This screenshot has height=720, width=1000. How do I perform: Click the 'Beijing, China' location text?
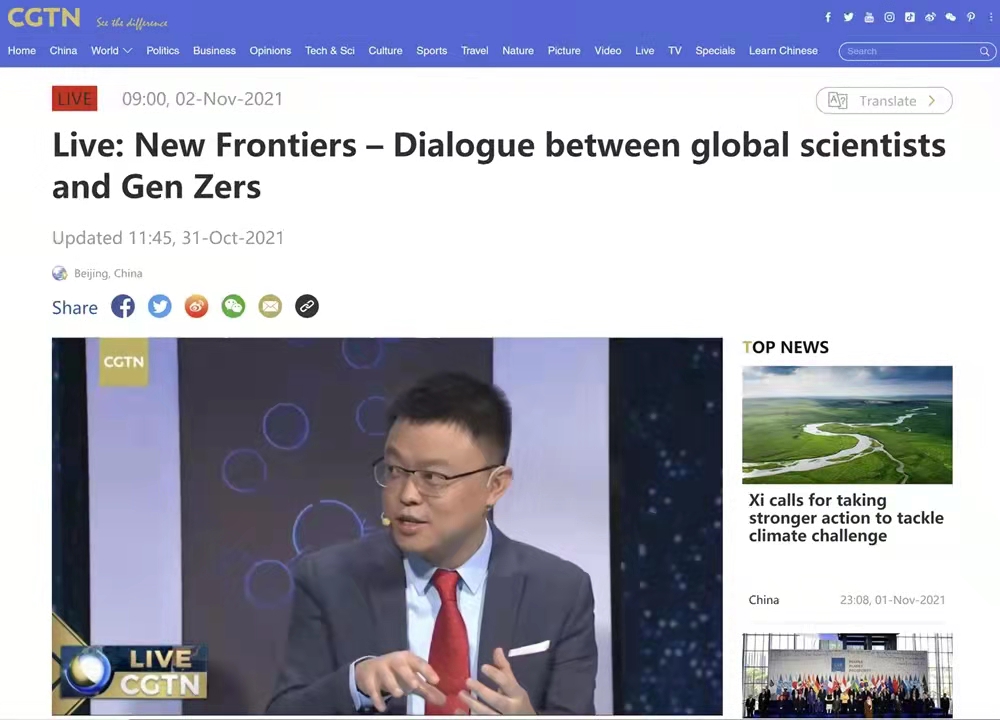tap(108, 273)
